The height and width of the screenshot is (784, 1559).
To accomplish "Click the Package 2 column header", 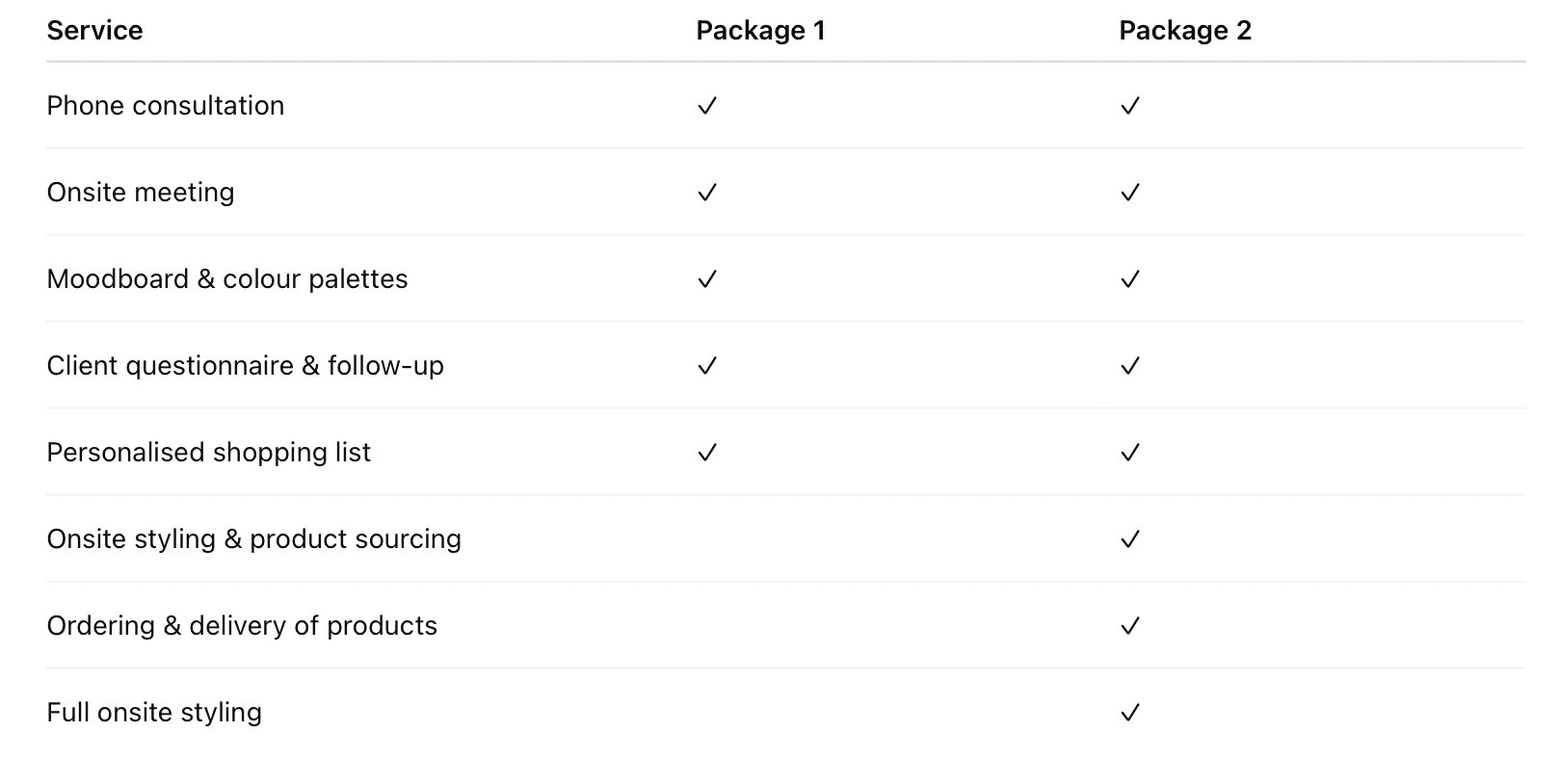I will click(1184, 31).
